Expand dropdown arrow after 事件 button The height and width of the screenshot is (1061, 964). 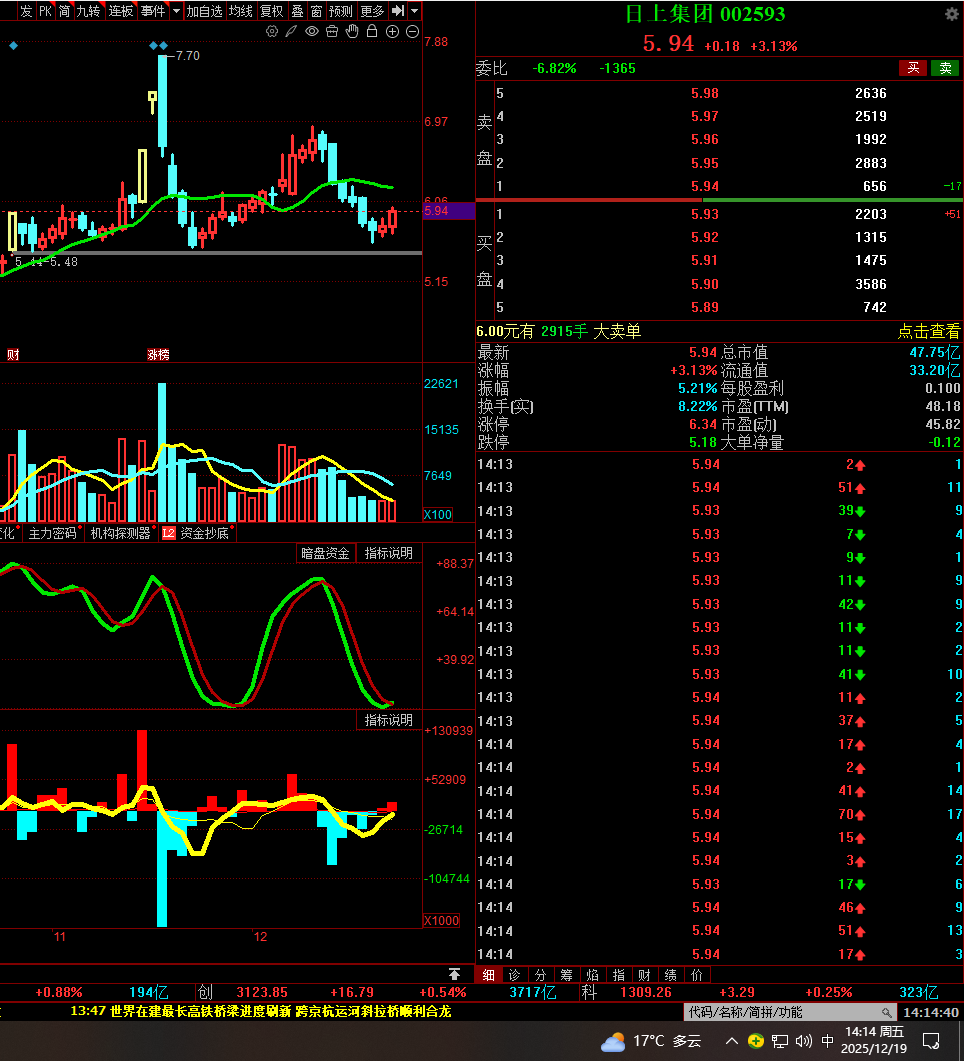pos(176,11)
